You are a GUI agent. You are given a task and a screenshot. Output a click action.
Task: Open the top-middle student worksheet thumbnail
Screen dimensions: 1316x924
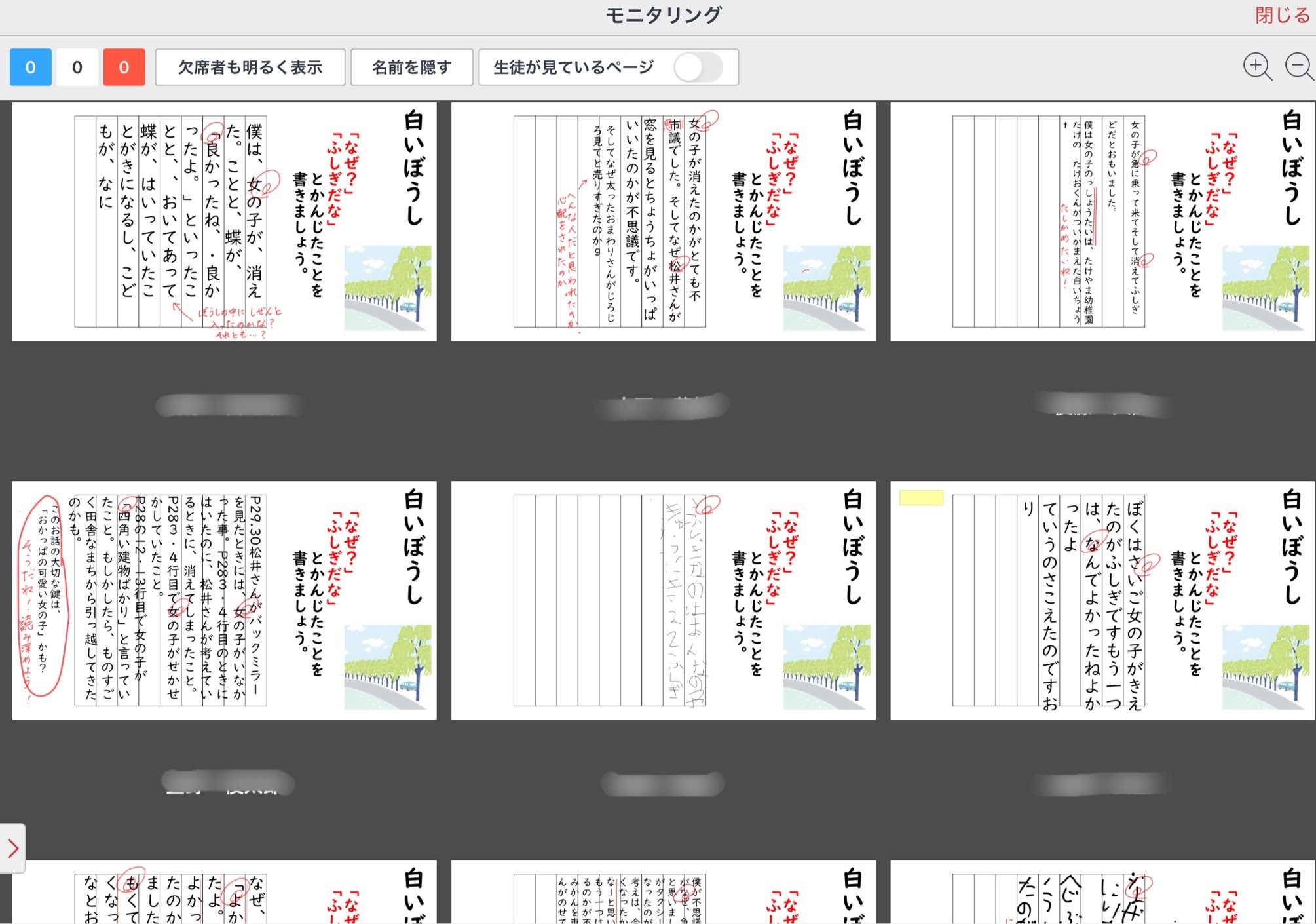click(x=663, y=221)
